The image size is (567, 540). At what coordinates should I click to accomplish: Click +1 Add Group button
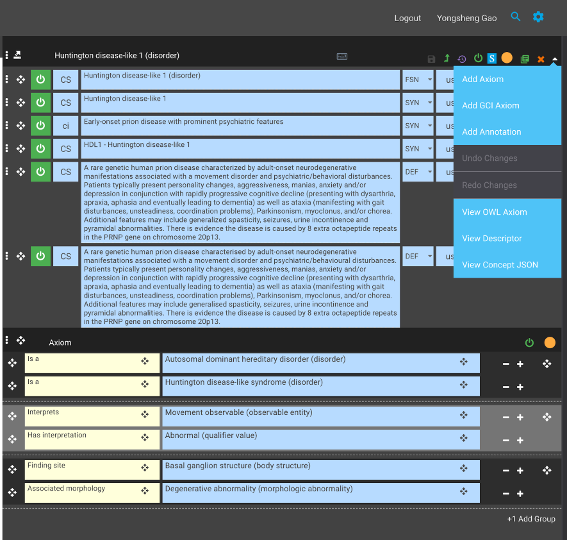[x=531, y=519]
